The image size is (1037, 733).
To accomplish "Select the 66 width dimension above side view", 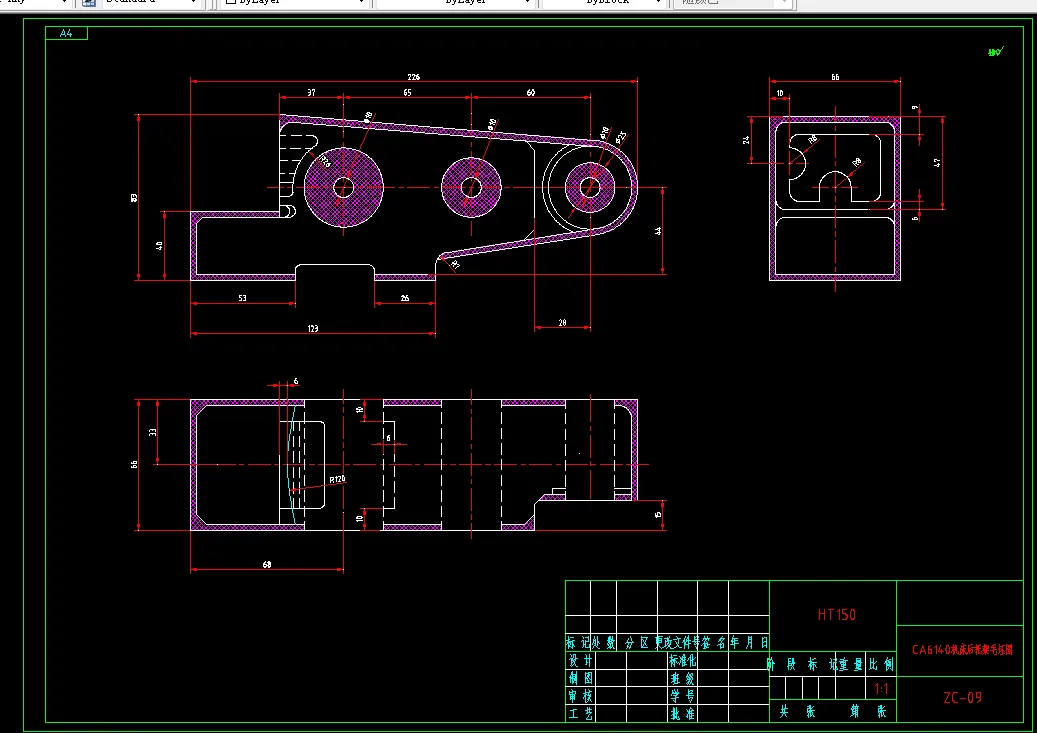I will (x=835, y=77).
